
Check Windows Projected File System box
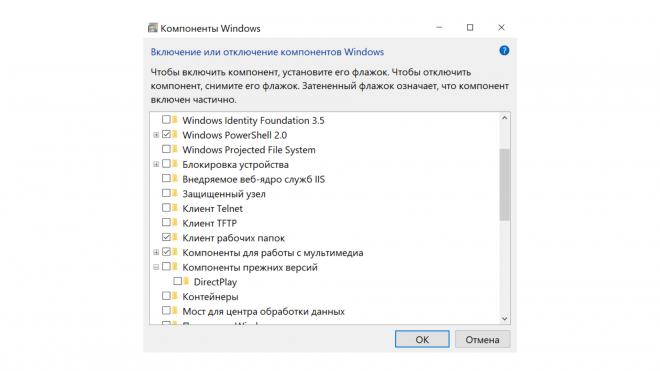pos(166,149)
